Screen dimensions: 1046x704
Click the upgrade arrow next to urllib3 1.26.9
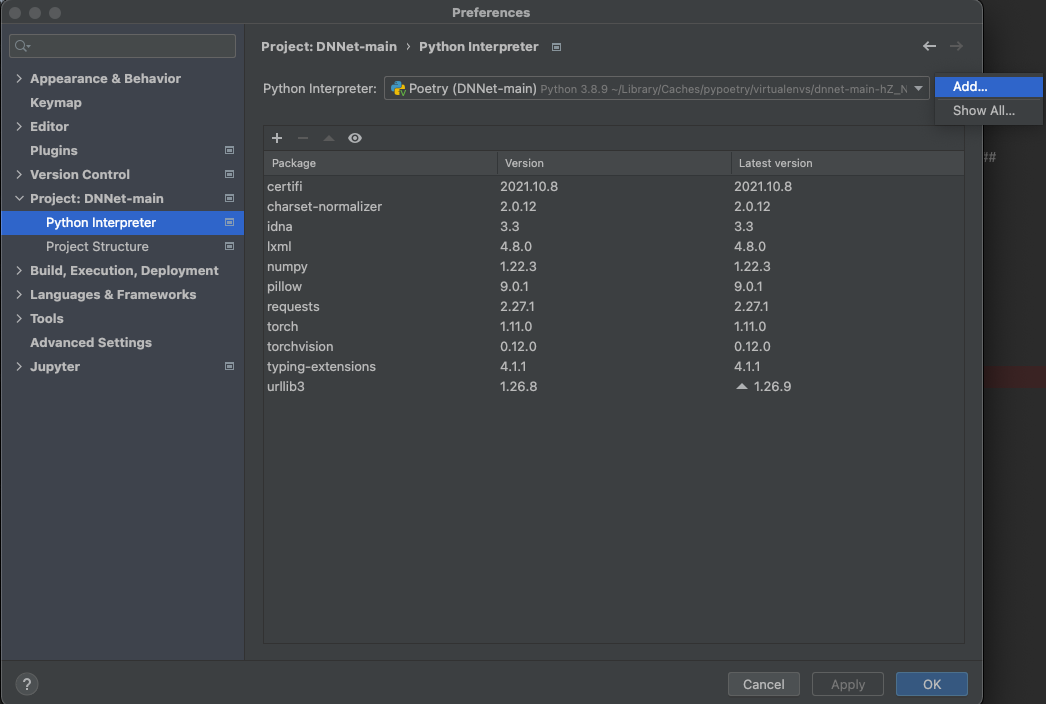(x=741, y=386)
